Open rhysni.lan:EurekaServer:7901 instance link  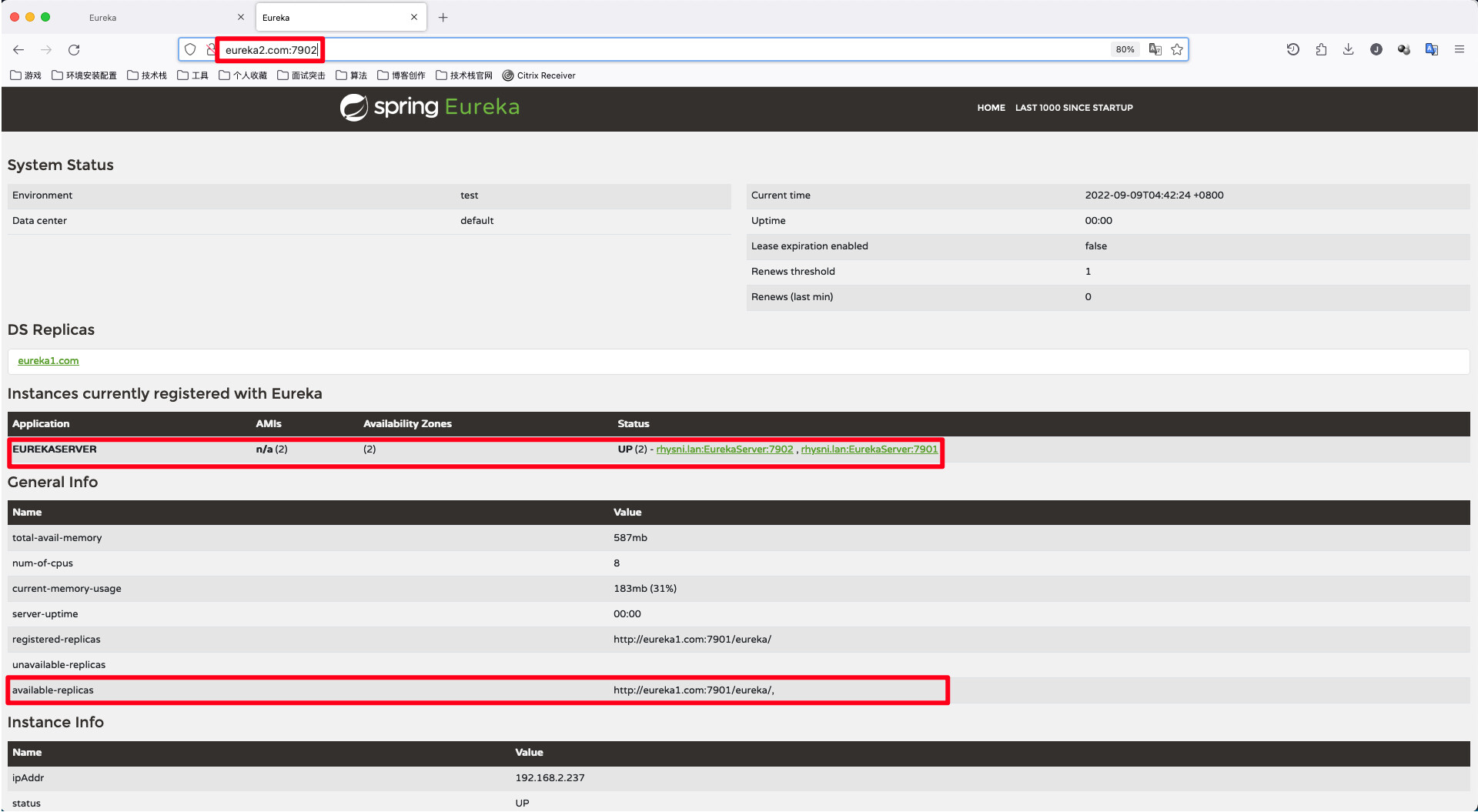click(x=869, y=449)
